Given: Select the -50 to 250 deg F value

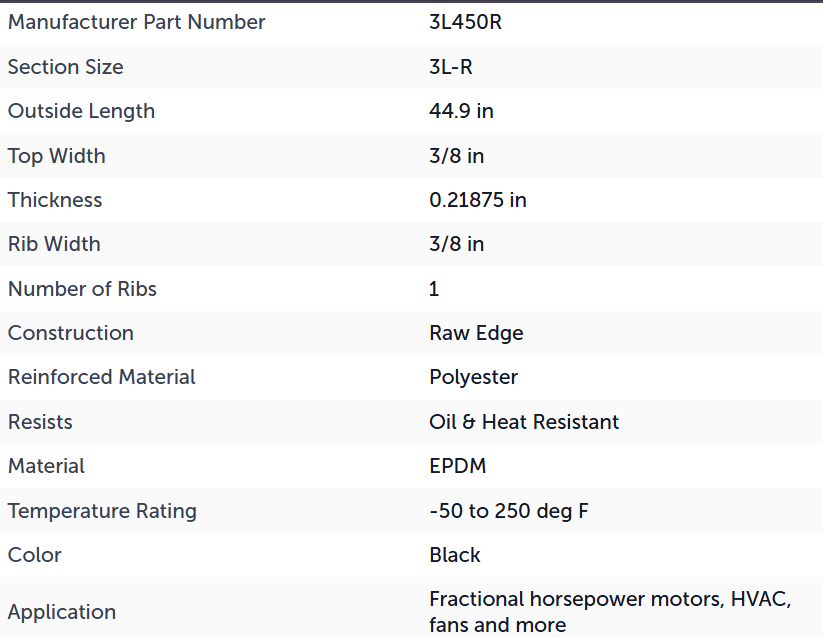Looking at the screenshot, I should pos(509,511).
